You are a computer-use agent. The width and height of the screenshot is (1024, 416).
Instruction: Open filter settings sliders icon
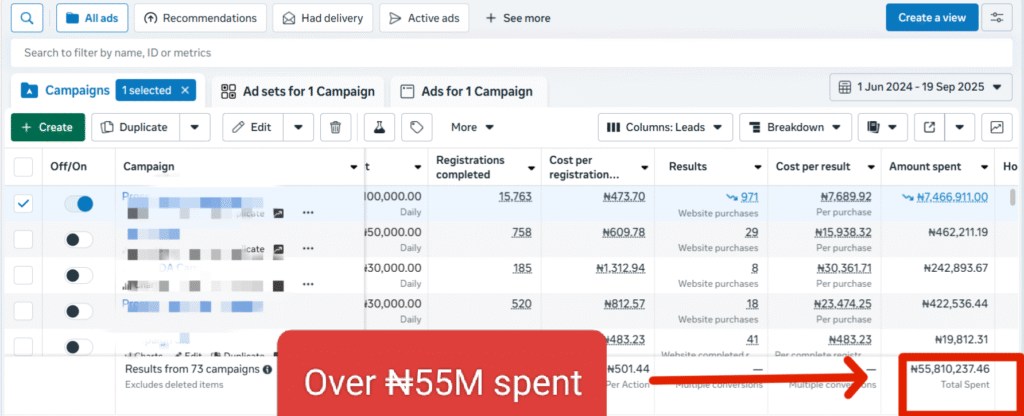pos(996,18)
